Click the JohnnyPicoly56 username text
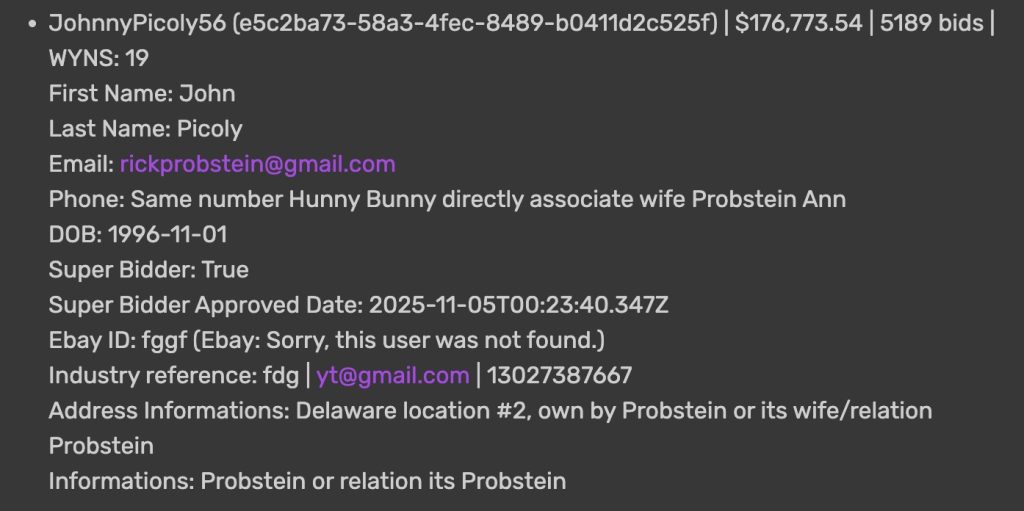The width and height of the screenshot is (1024, 511). click(x=137, y=23)
